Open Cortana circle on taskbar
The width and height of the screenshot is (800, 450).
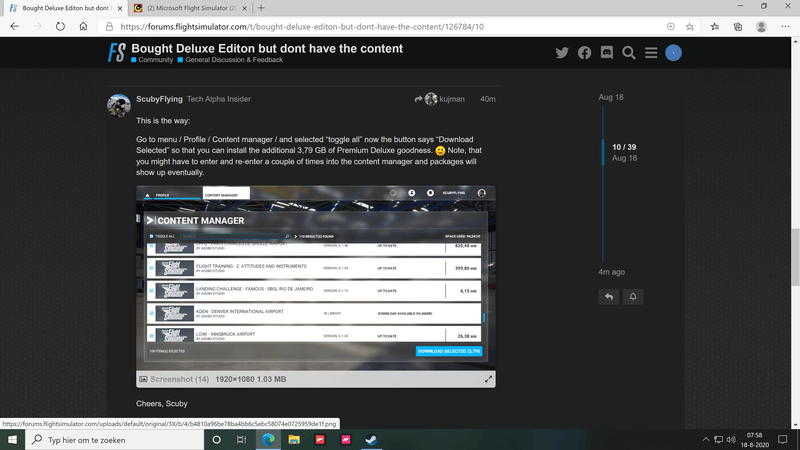(216, 440)
